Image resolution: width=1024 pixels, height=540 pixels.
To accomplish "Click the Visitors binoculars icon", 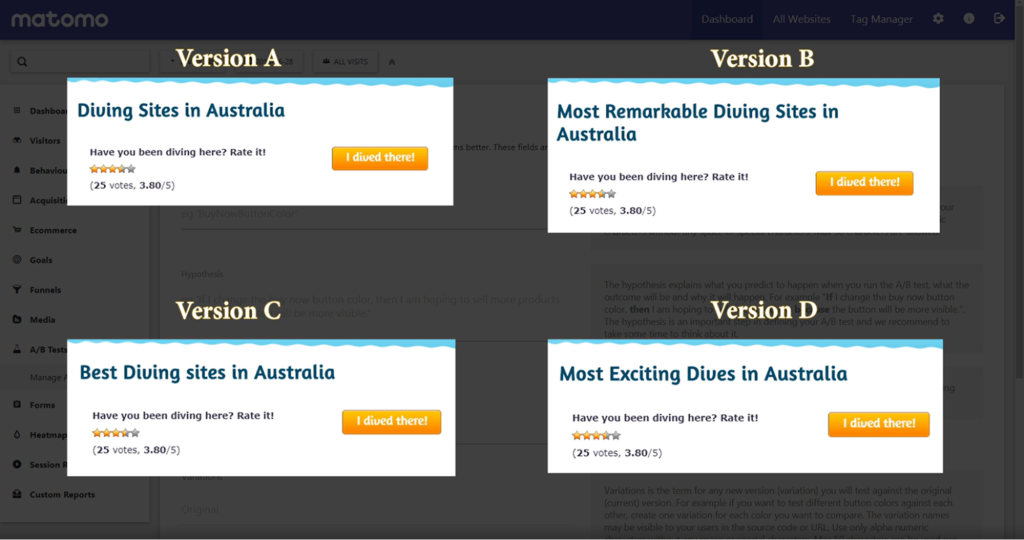I will [x=17, y=140].
